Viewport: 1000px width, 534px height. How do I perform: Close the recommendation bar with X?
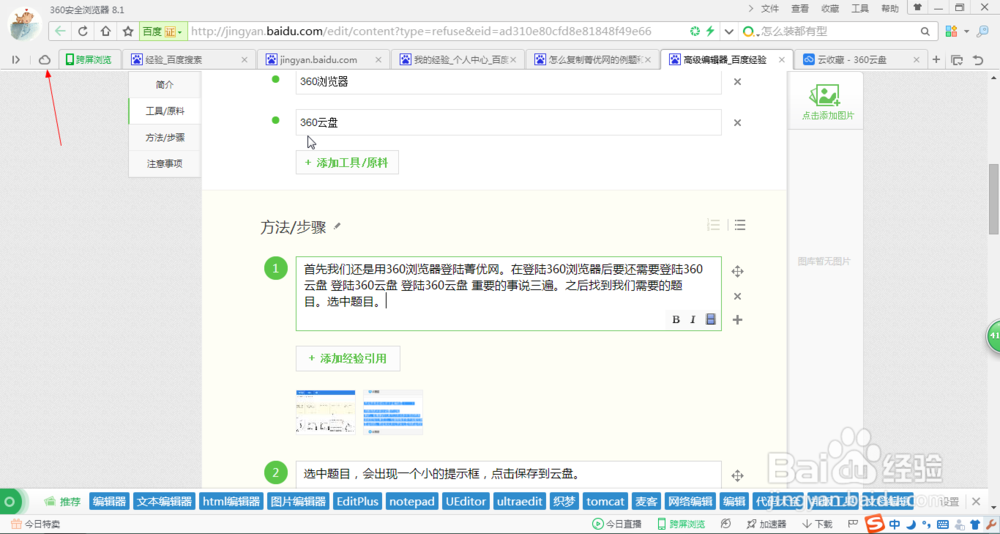[x=975, y=501]
